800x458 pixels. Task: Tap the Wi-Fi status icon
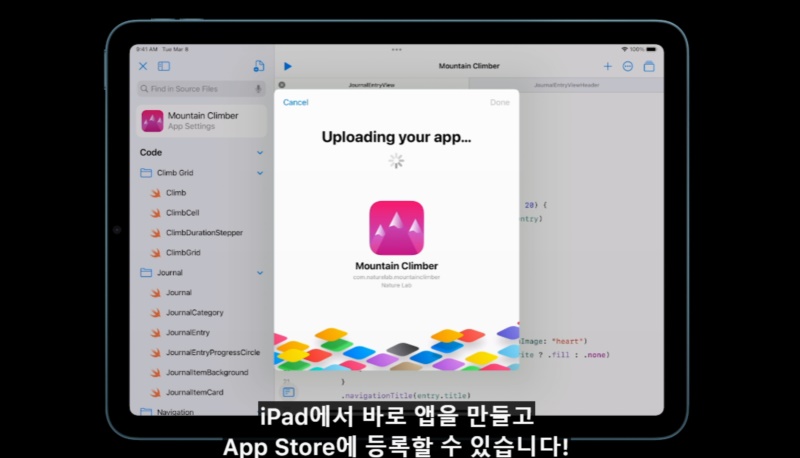(x=624, y=49)
